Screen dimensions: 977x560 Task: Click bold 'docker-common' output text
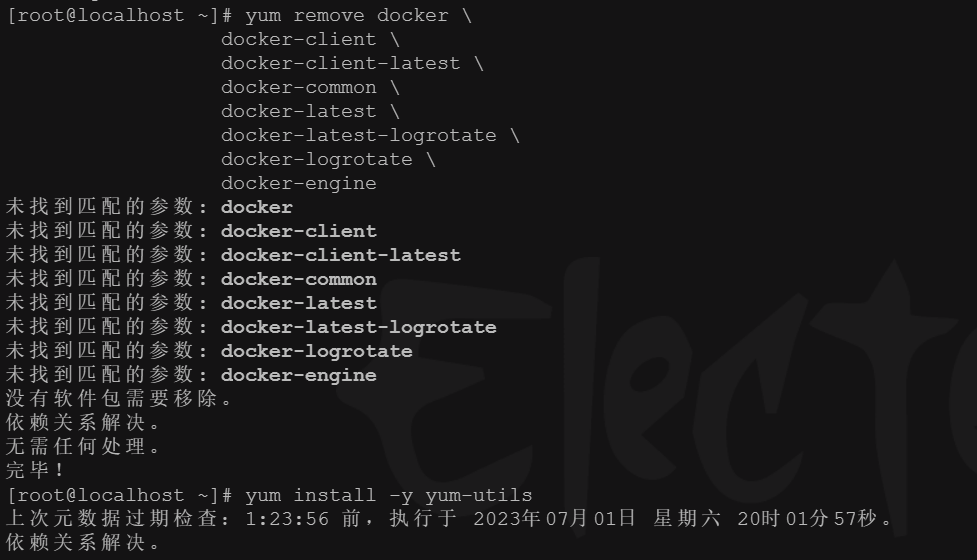(x=298, y=279)
